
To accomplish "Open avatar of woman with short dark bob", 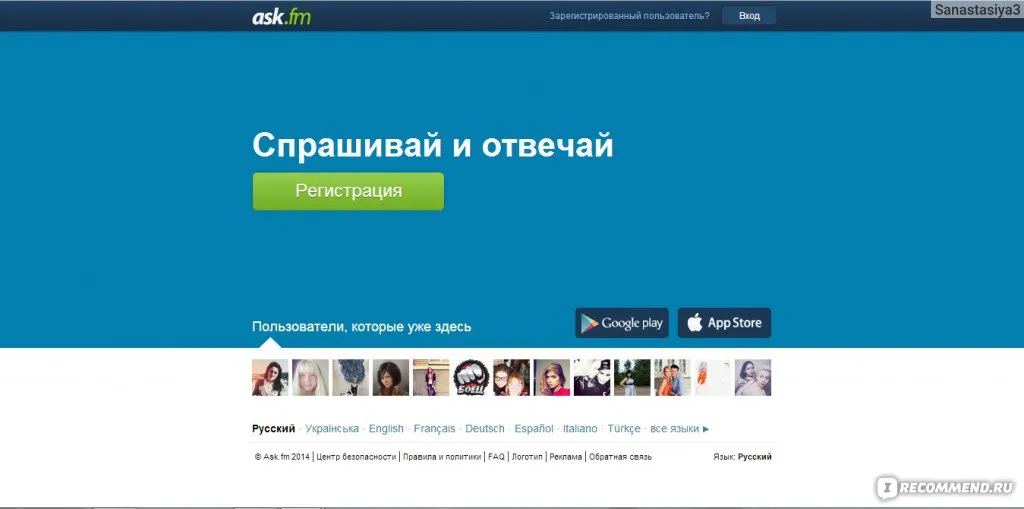I will pyautogui.click(x=391, y=378).
